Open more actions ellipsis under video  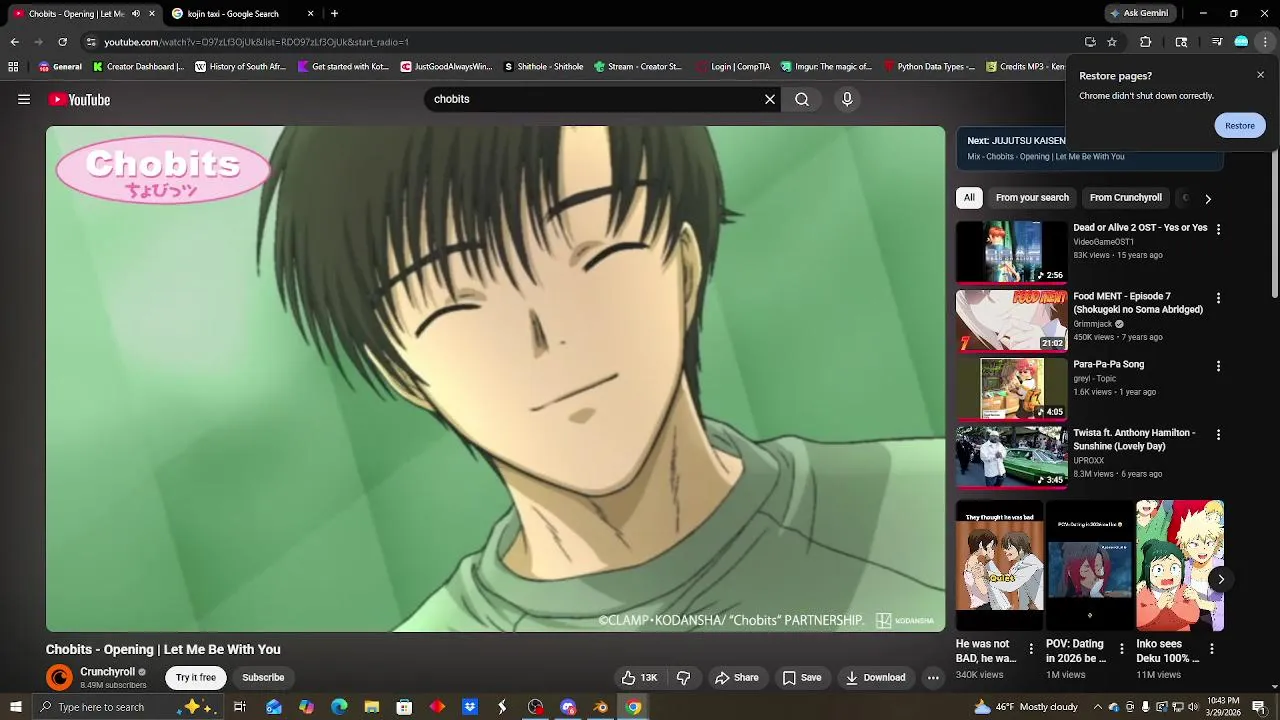coord(933,677)
